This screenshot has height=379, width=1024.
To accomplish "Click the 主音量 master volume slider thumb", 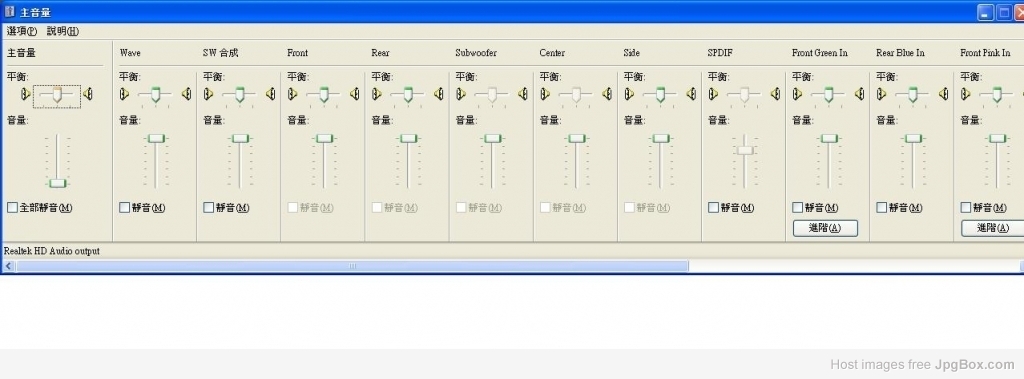I will [x=58, y=183].
